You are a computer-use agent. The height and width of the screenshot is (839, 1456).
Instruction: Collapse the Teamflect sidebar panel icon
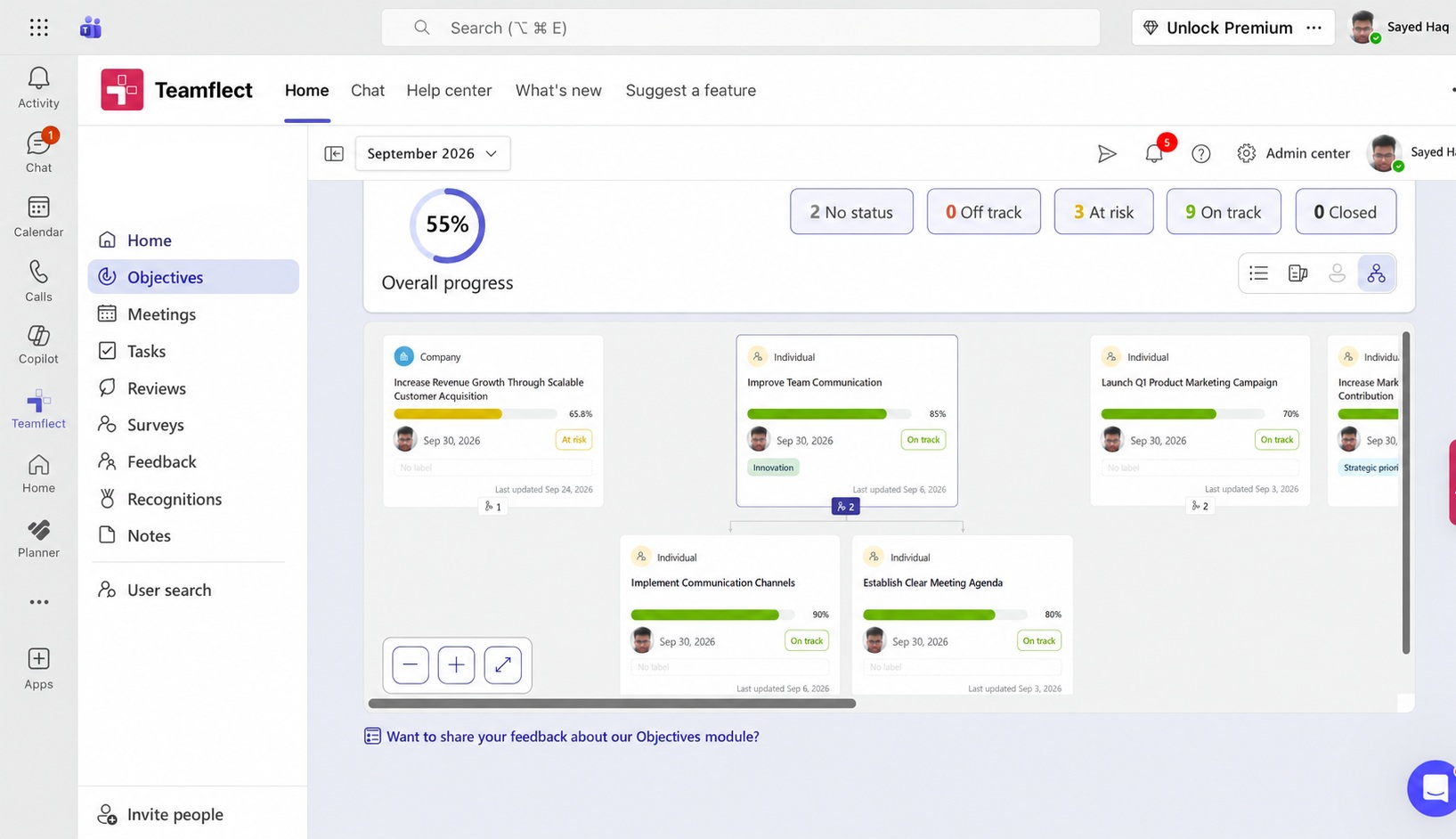pyautogui.click(x=334, y=153)
